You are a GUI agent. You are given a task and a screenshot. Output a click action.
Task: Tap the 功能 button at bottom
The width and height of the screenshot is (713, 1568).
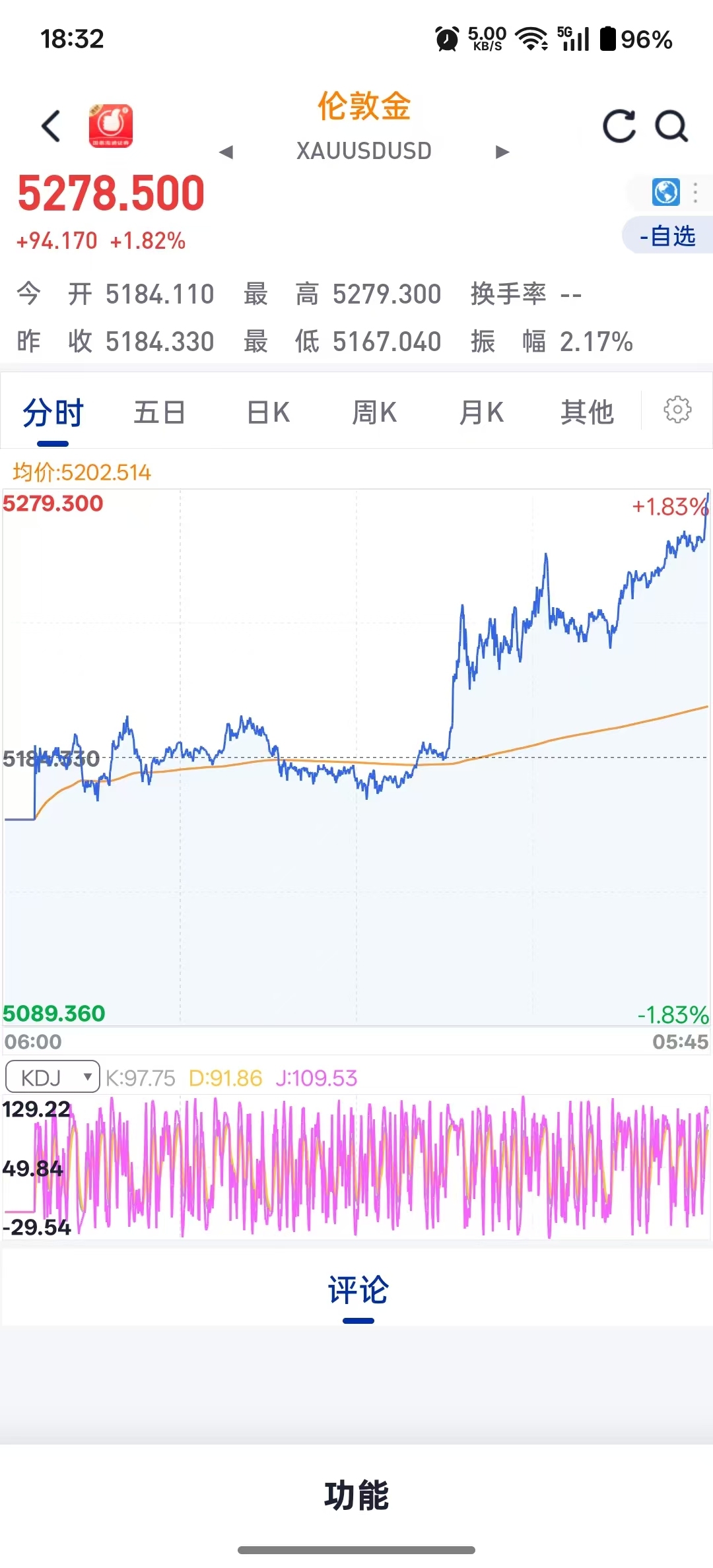point(356,1495)
